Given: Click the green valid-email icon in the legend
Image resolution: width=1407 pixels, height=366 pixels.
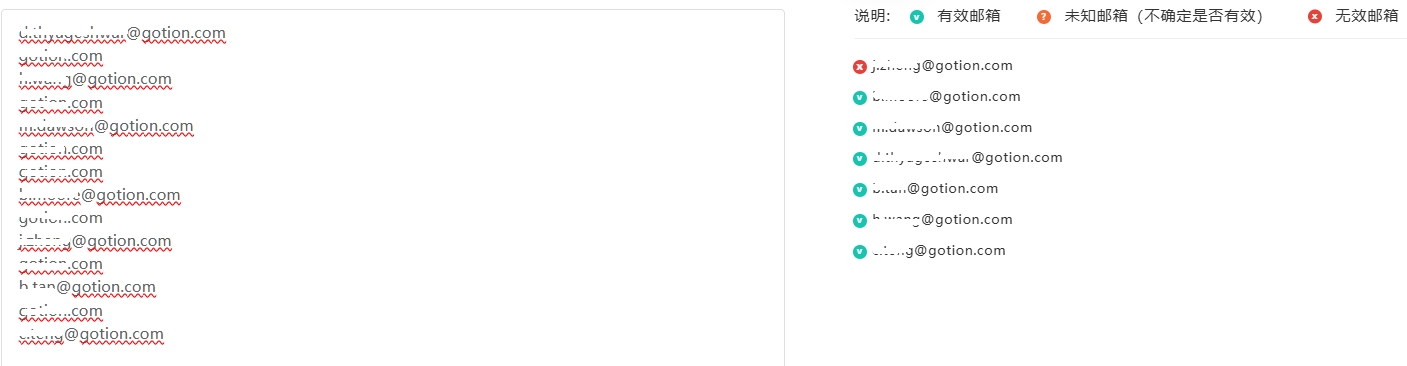Looking at the screenshot, I should (917, 16).
